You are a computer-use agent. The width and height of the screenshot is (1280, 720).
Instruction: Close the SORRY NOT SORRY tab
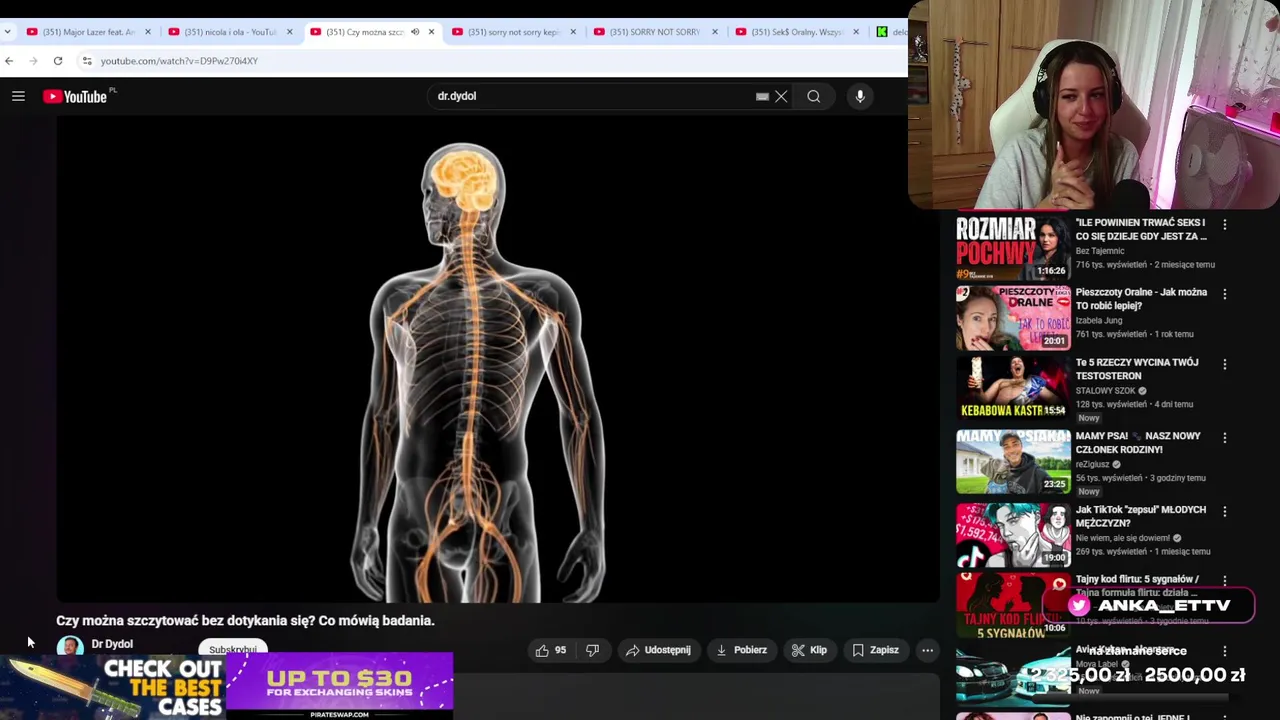coord(715,32)
